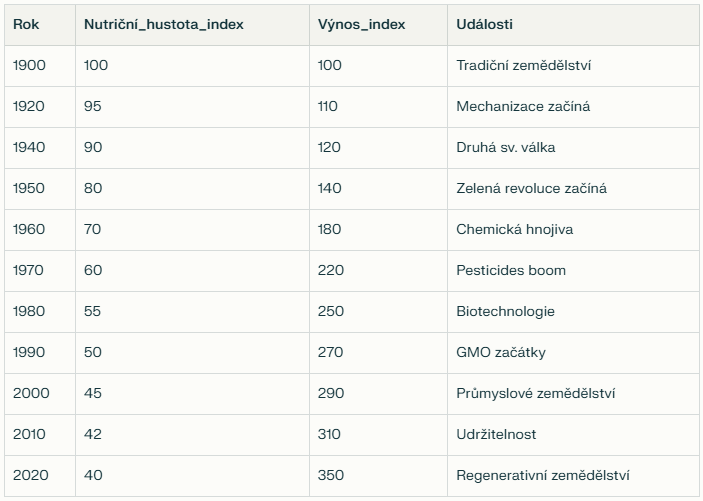Click the Chemická hnojiva cell

(573, 230)
